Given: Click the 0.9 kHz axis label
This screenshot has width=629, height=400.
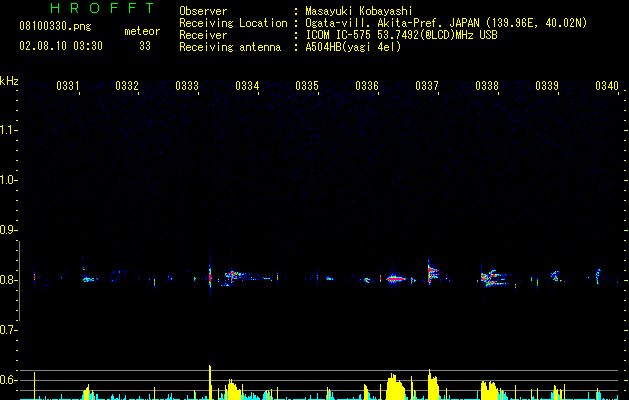Looking at the screenshot, I should tap(7, 230).
